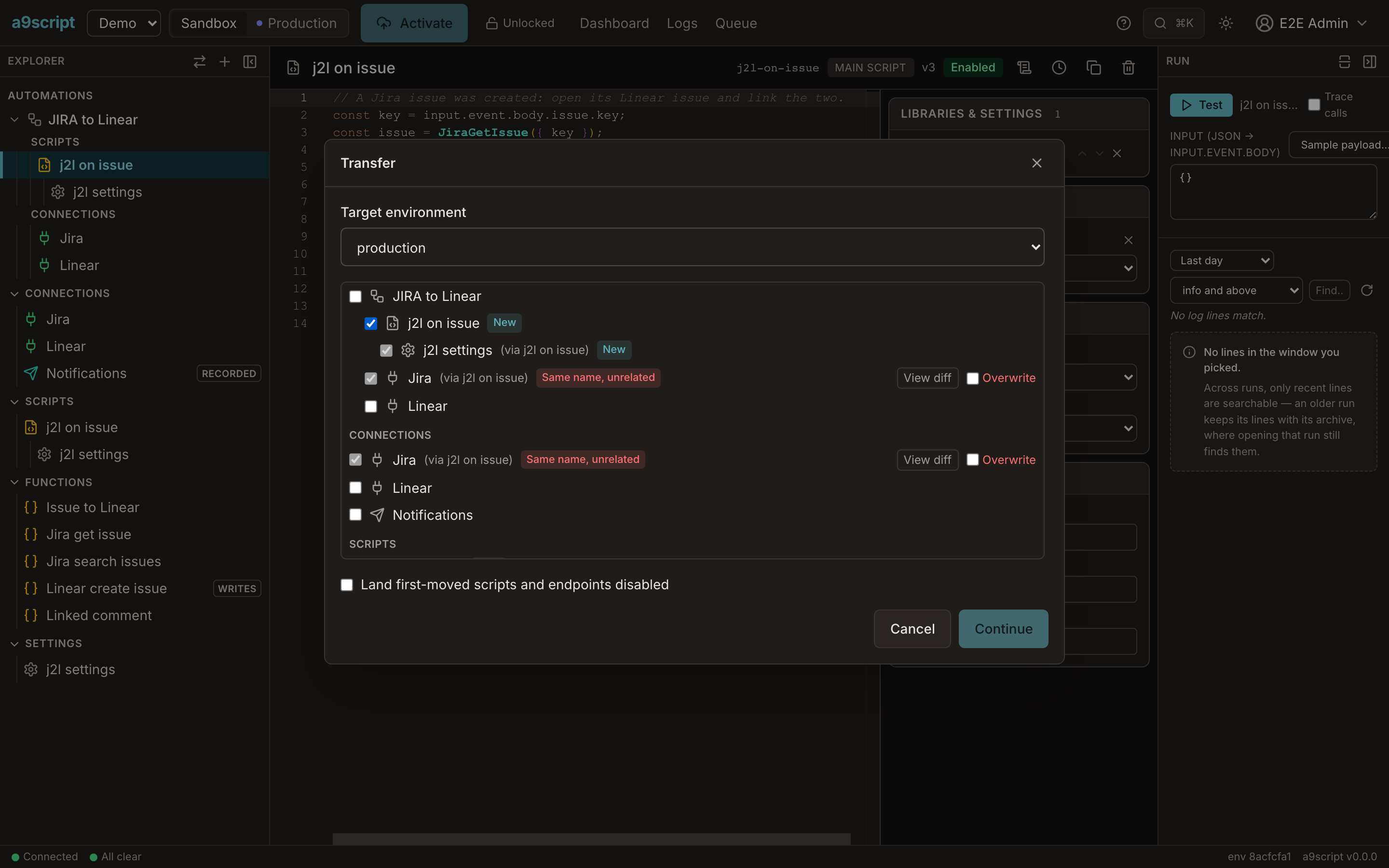
Task: Check Linear checkbox under dialog CONNECTIONS
Action: [x=355, y=488]
